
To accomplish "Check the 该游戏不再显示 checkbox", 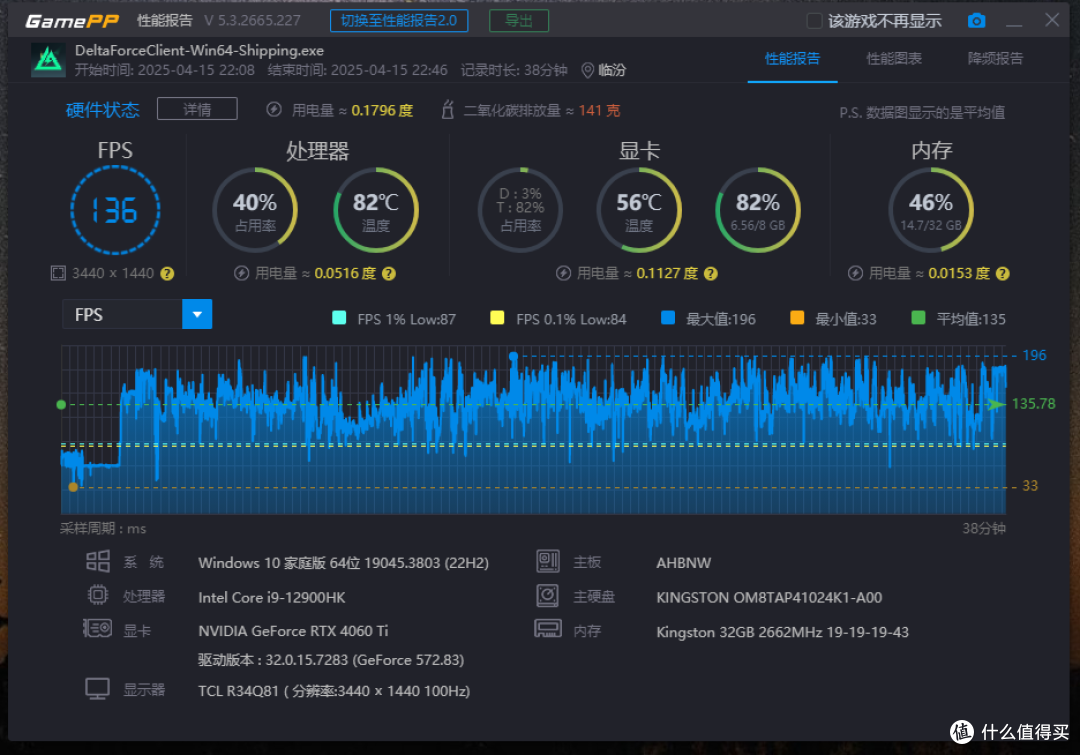I will click(x=814, y=21).
